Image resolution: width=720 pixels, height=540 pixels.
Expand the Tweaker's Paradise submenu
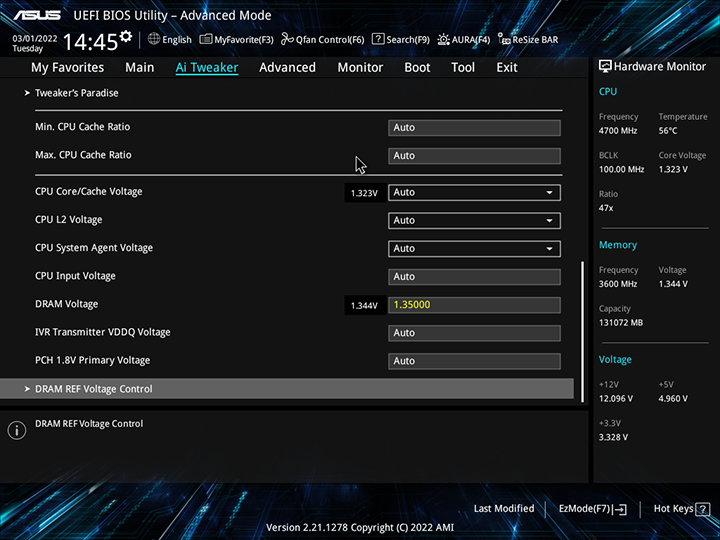(x=76, y=93)
